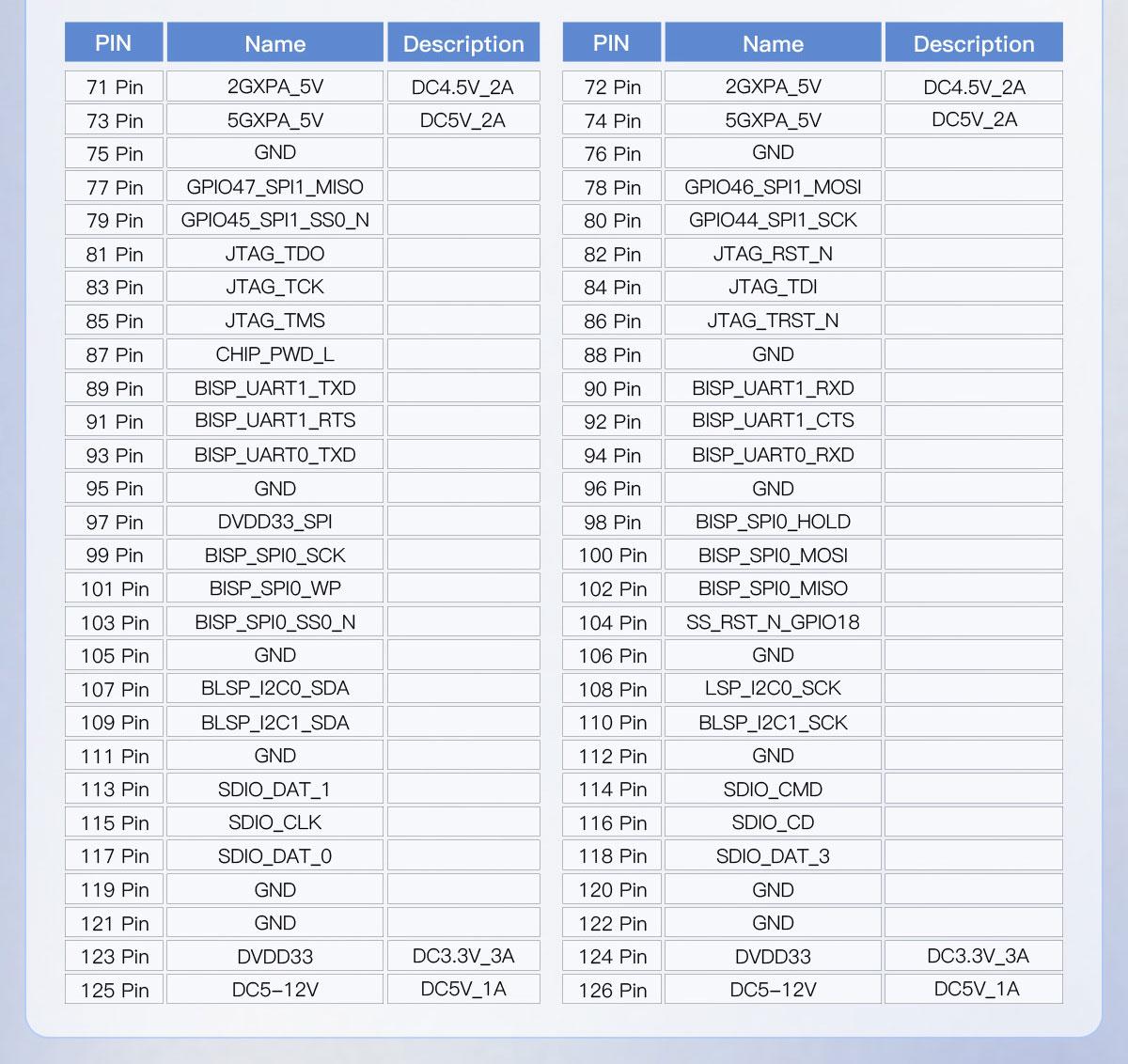The width and height of the screenshot is (1128, 1064).
Task: Click BISP_UART1_TXD in the table
Action: [x=274, y=388]
